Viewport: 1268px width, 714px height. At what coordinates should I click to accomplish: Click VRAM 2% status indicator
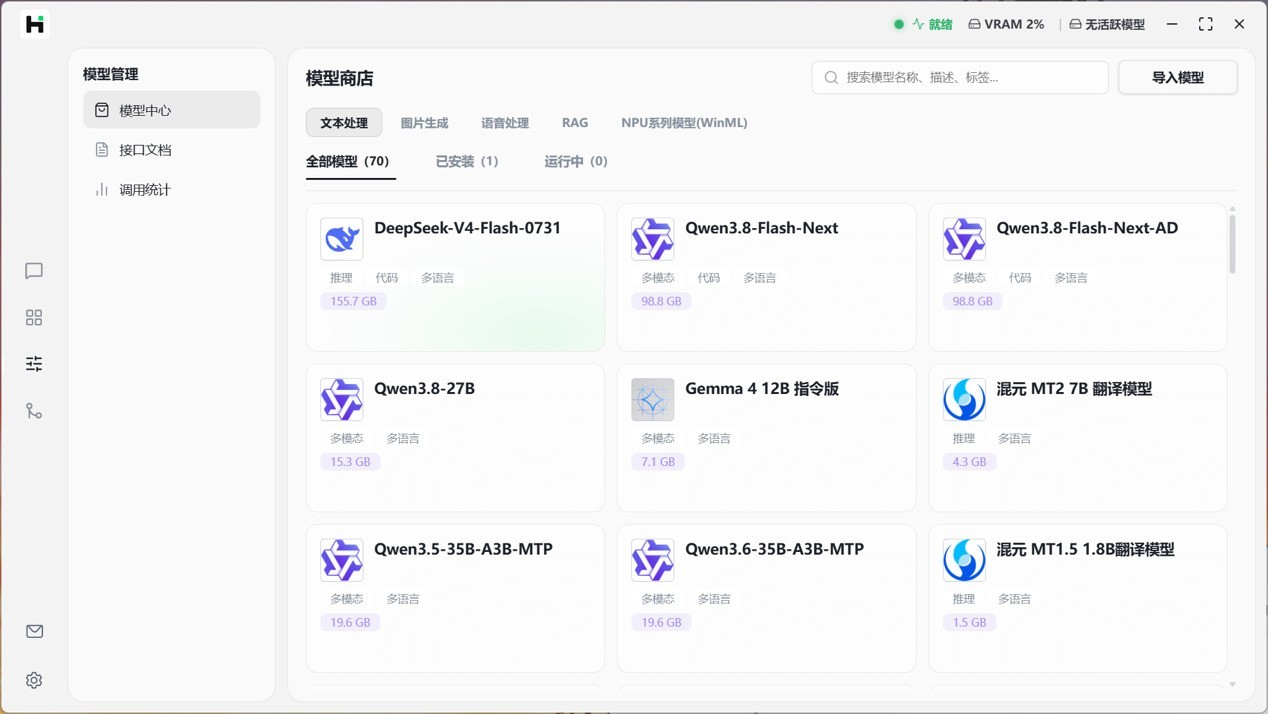(1006, 24)
